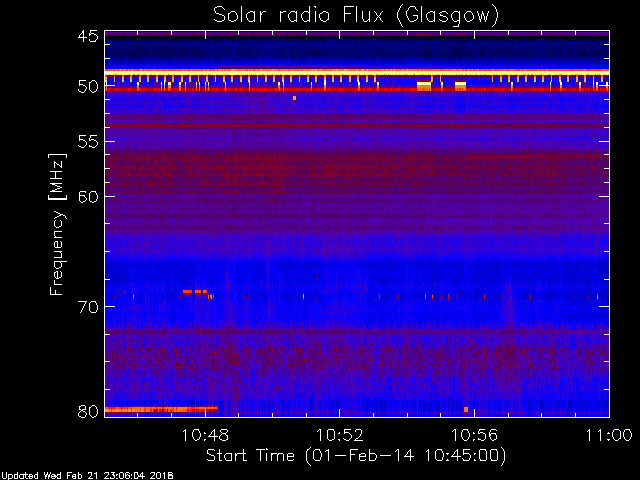640x480 pixels.
Task: Click the 10:48 time tick label
Action: pos(205,435)
